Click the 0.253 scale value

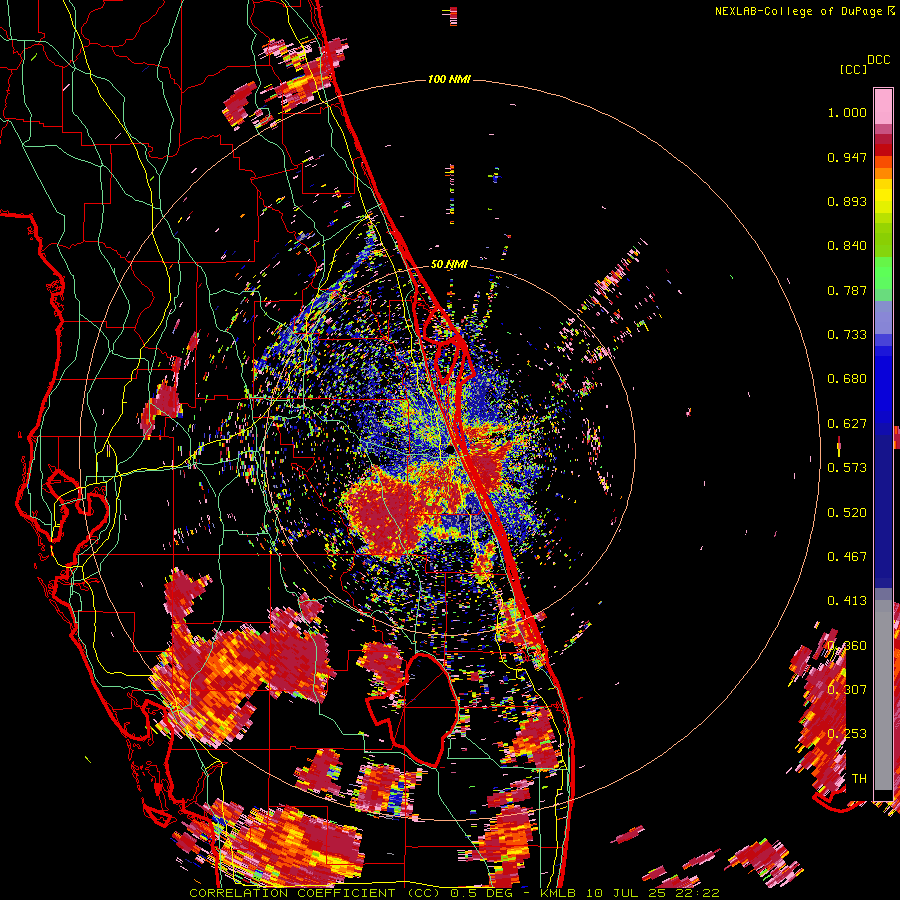(847, 734)
